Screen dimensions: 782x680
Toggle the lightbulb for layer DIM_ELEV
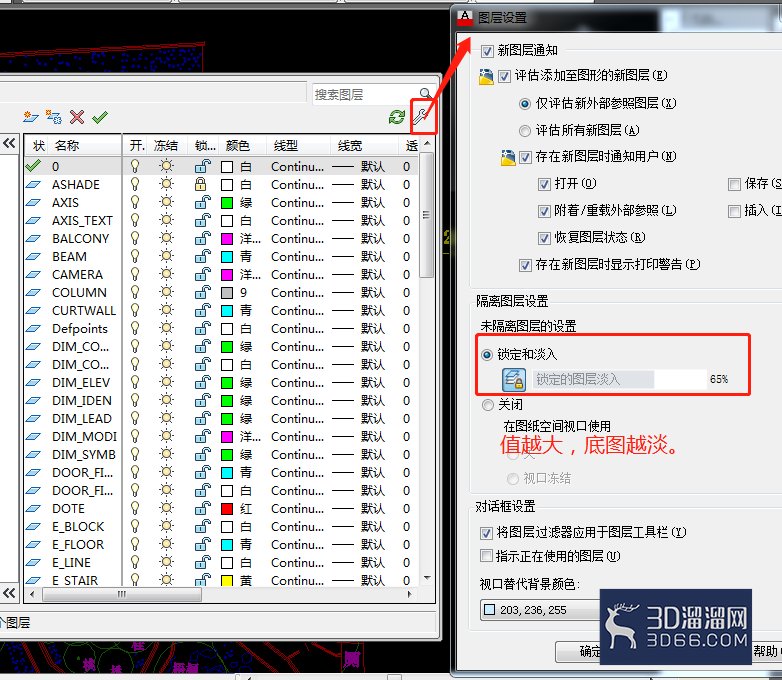coord(135,383)
